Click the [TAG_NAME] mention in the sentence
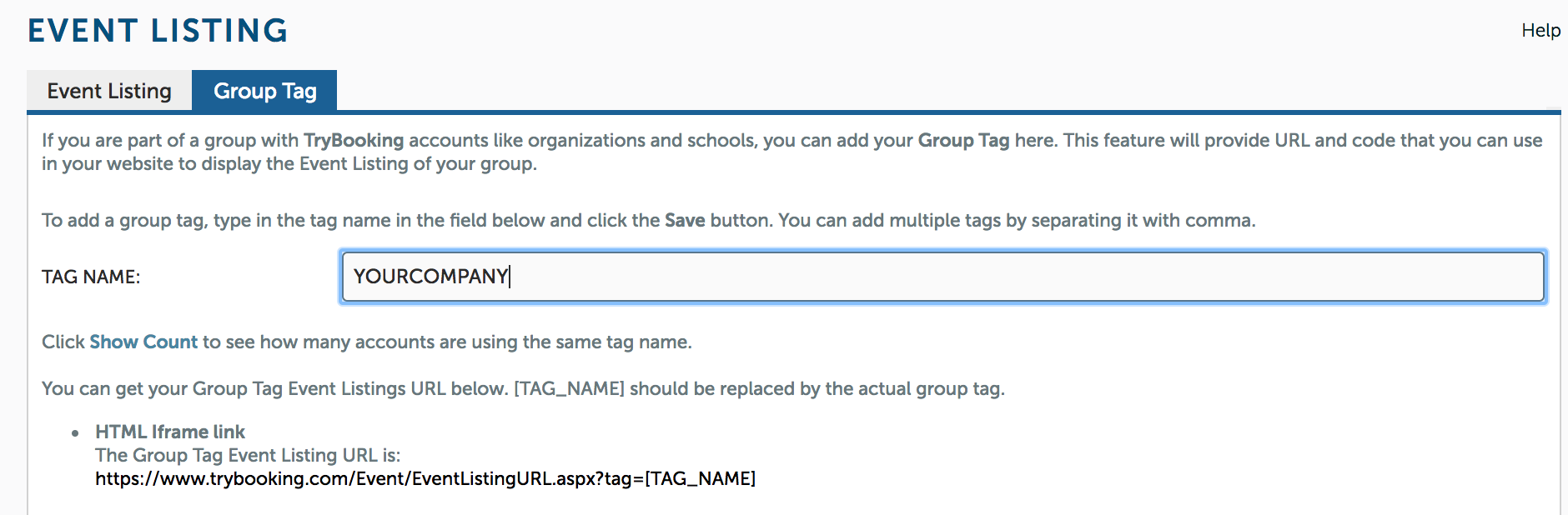Viewport: 1568px width, 515px height. [x=569, y=388]
